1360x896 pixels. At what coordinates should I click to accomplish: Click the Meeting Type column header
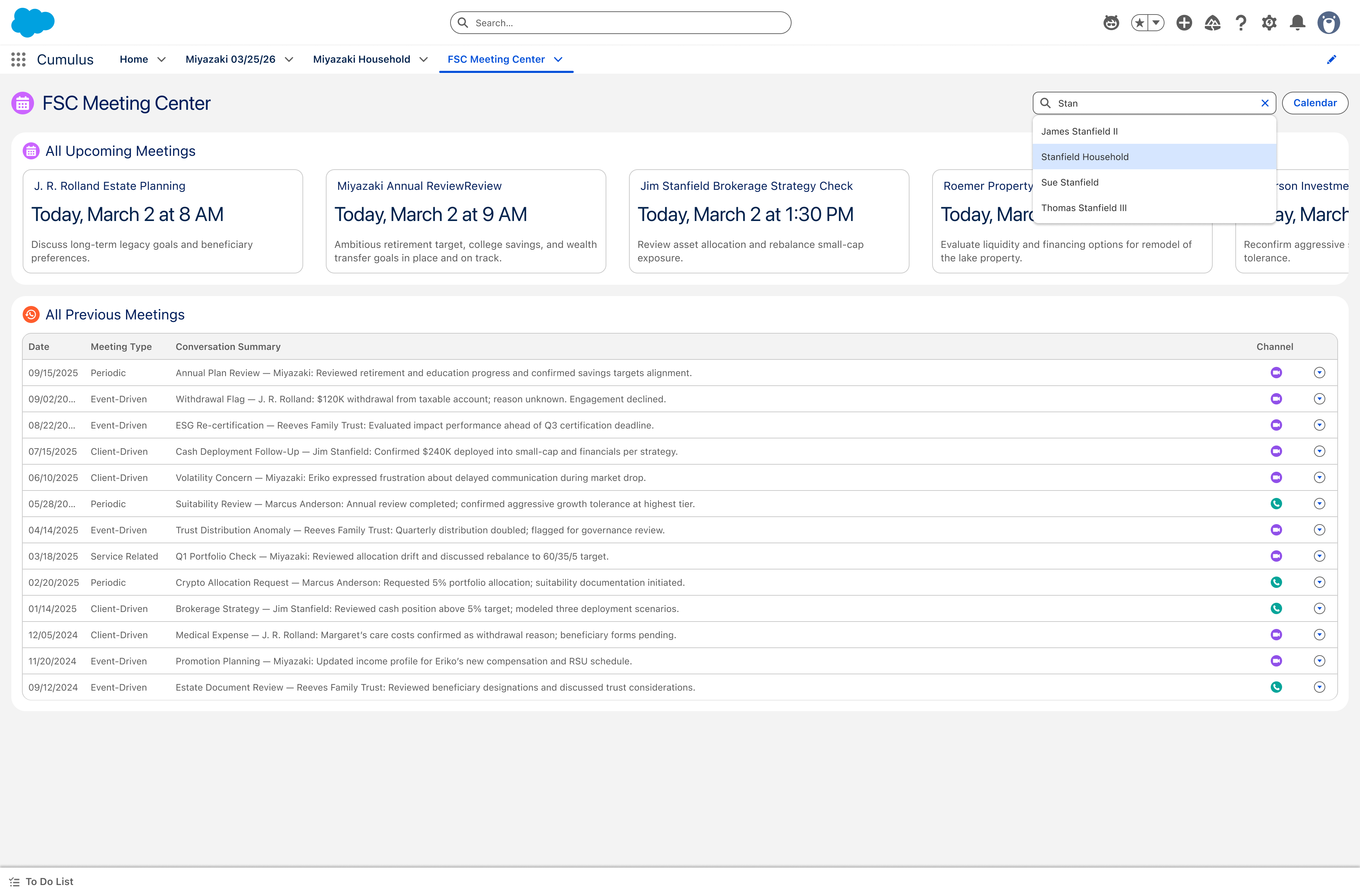[x=121, y=347]
